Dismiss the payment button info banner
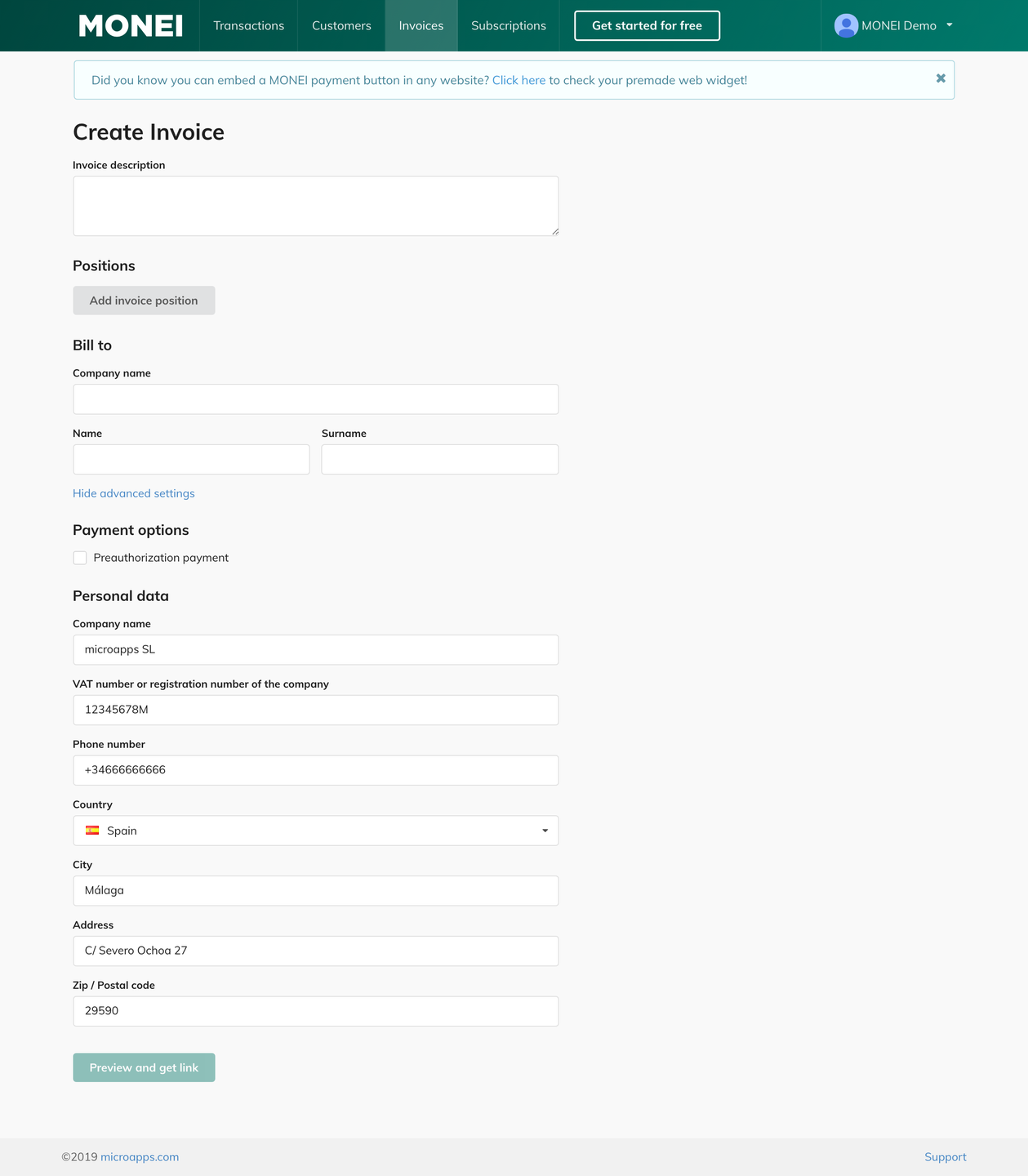Viewport: 1028px width, 1176px height. tap(941, 78)
